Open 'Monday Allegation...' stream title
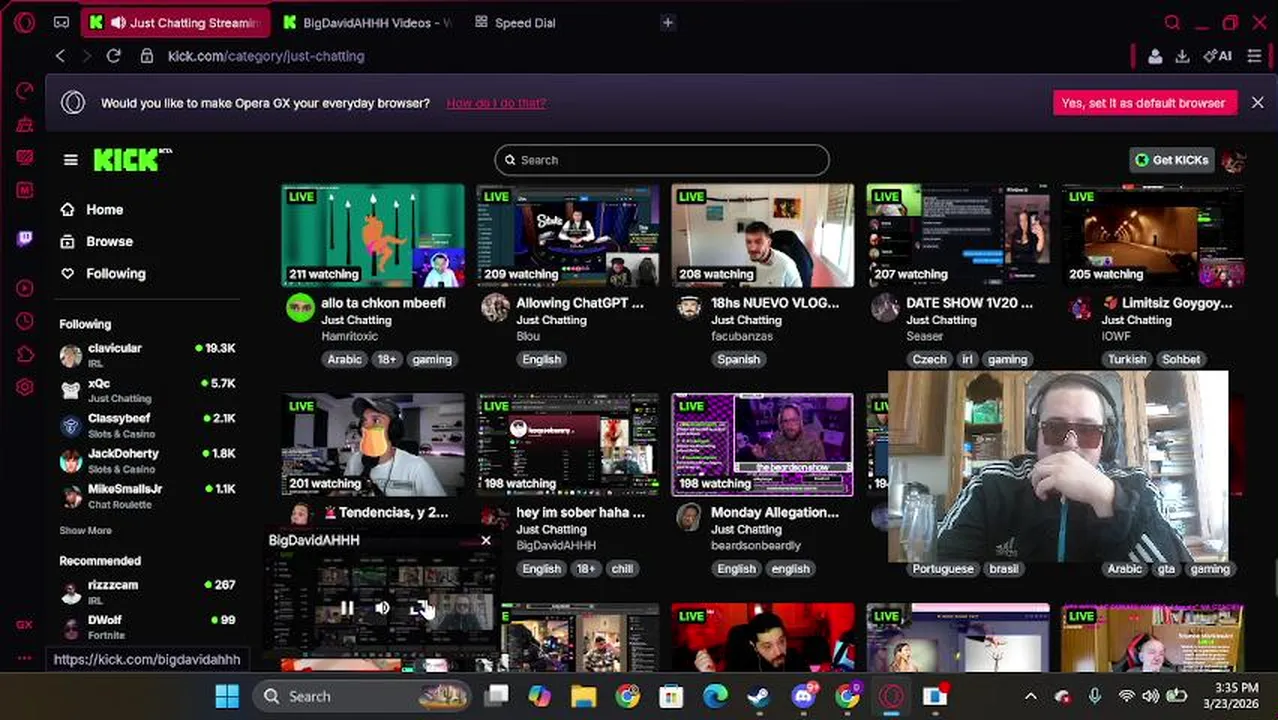 pos(775,512)
